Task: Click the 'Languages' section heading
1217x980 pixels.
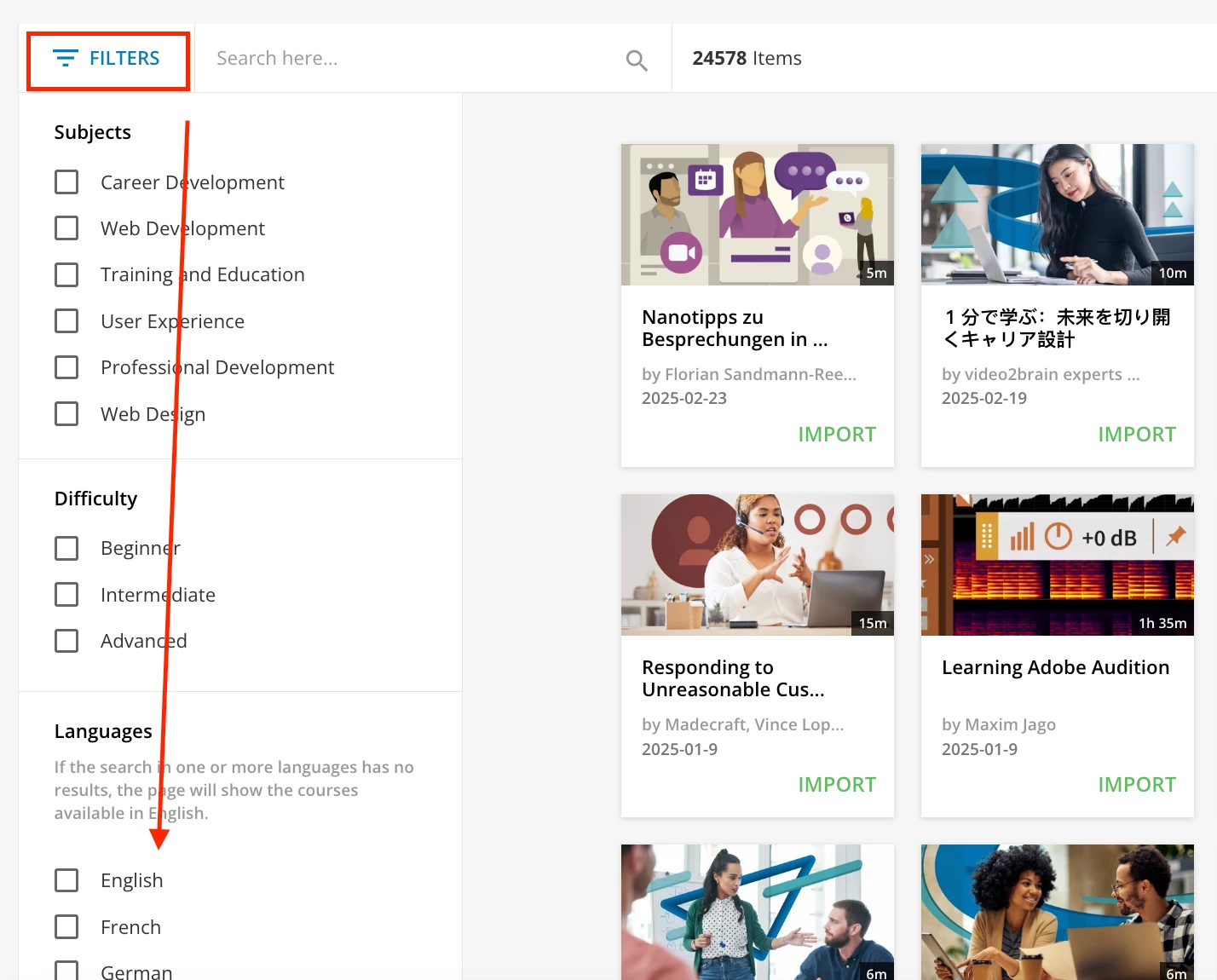Action: 103,731
